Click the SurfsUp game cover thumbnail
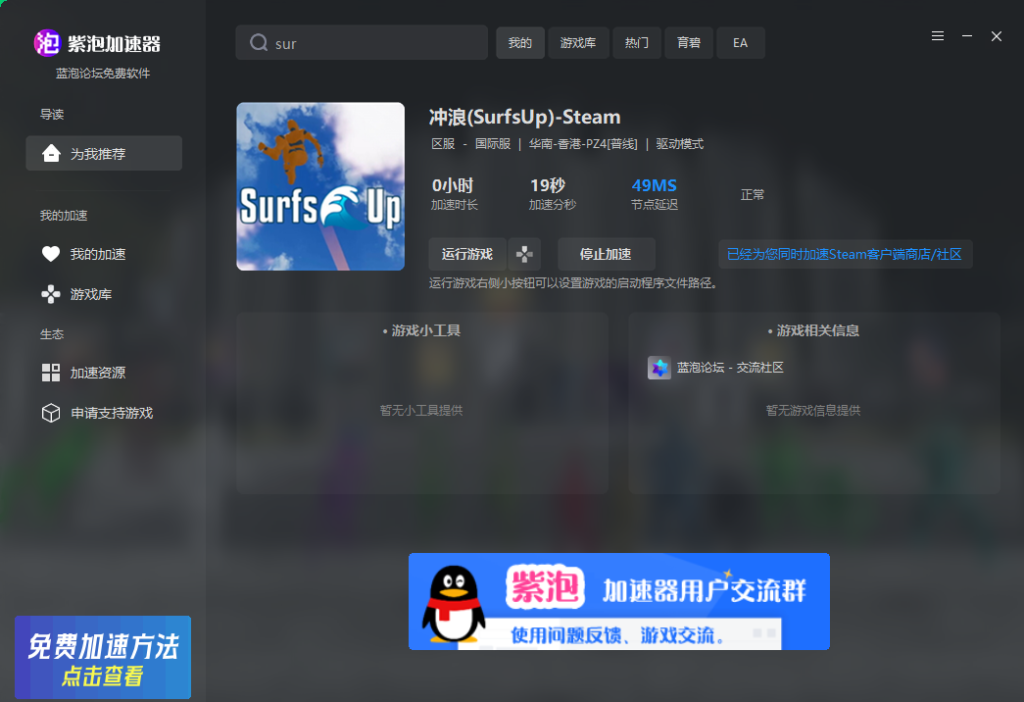 click(321, 186)
